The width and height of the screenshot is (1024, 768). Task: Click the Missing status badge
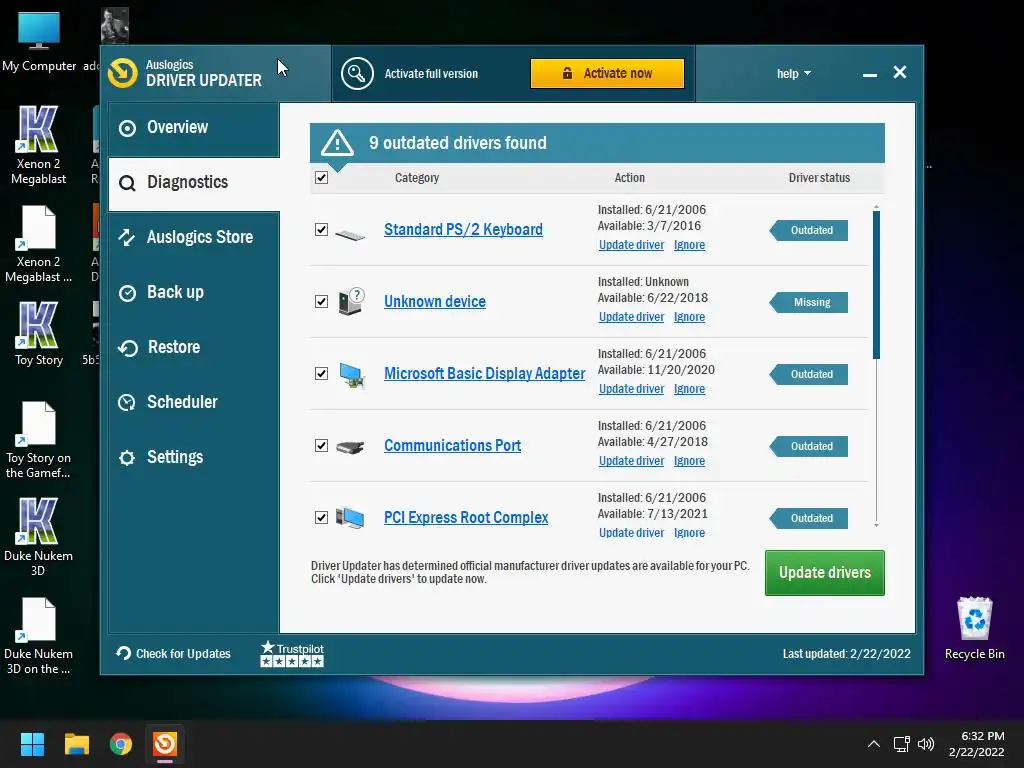click(x=808, y=302)
